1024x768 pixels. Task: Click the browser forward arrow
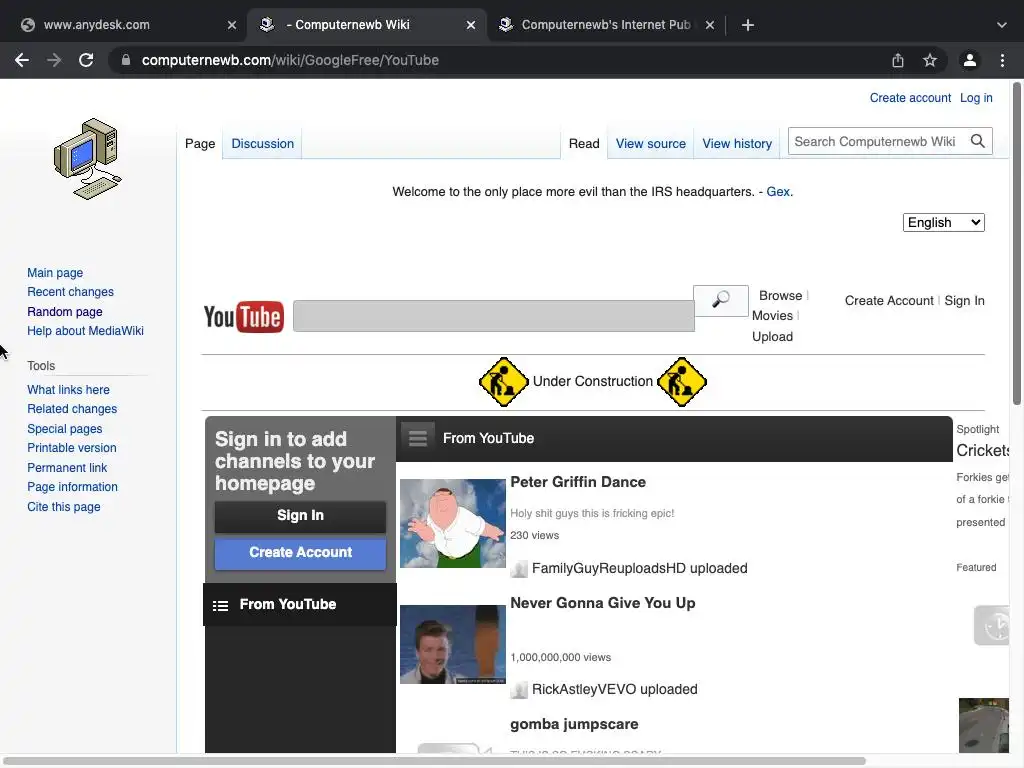[x=54, y=60]
